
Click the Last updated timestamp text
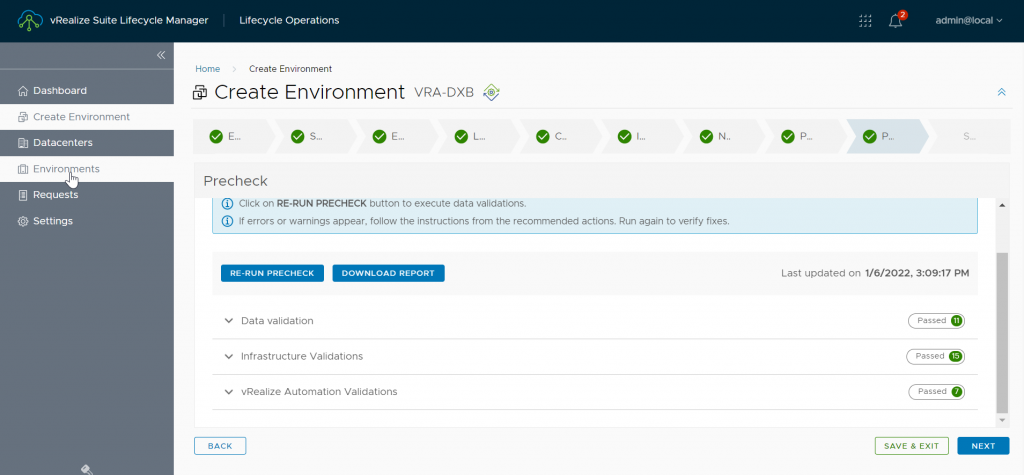(x=875, y=273)
